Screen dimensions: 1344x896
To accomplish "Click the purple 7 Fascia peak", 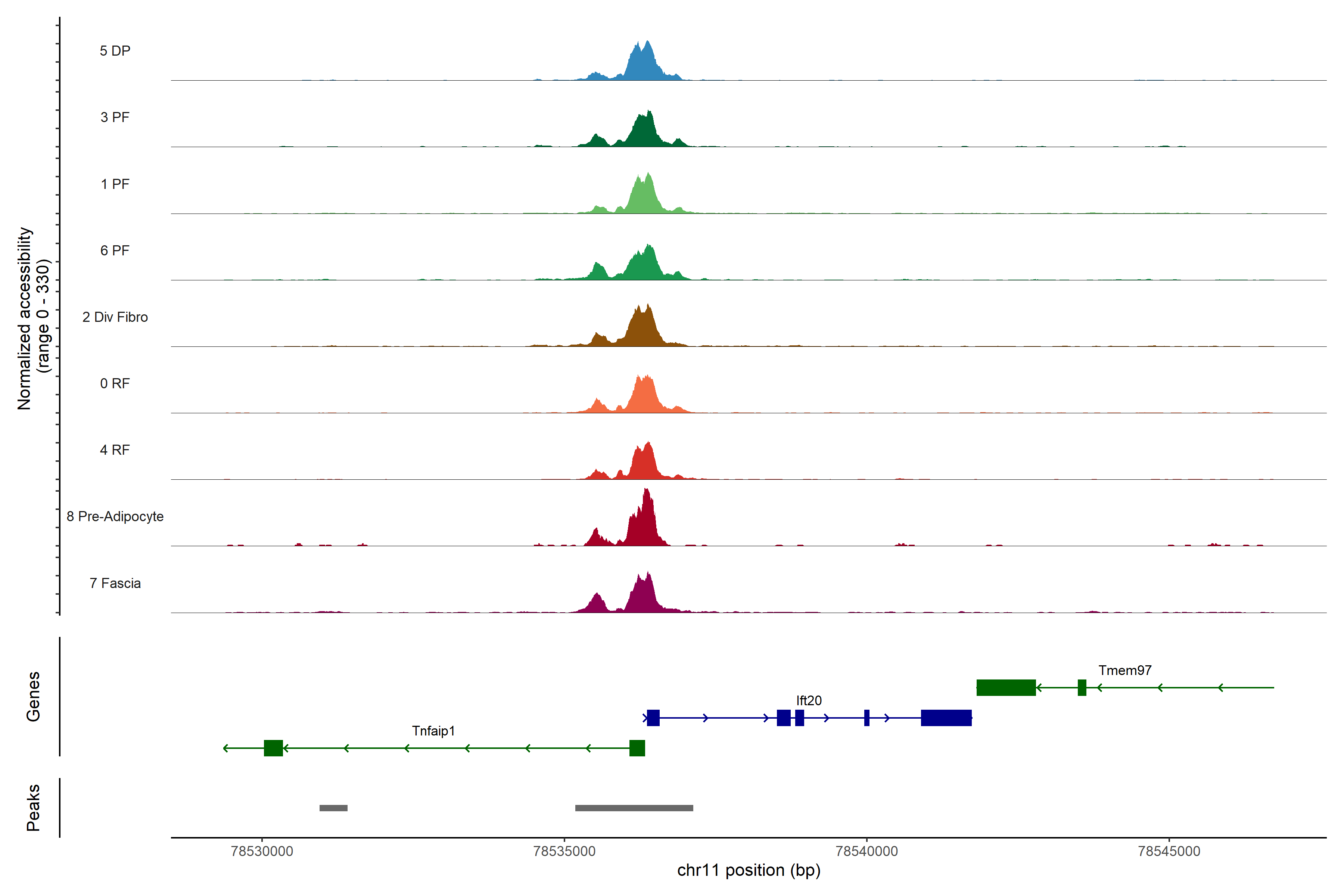I will (x=643, y=597).
